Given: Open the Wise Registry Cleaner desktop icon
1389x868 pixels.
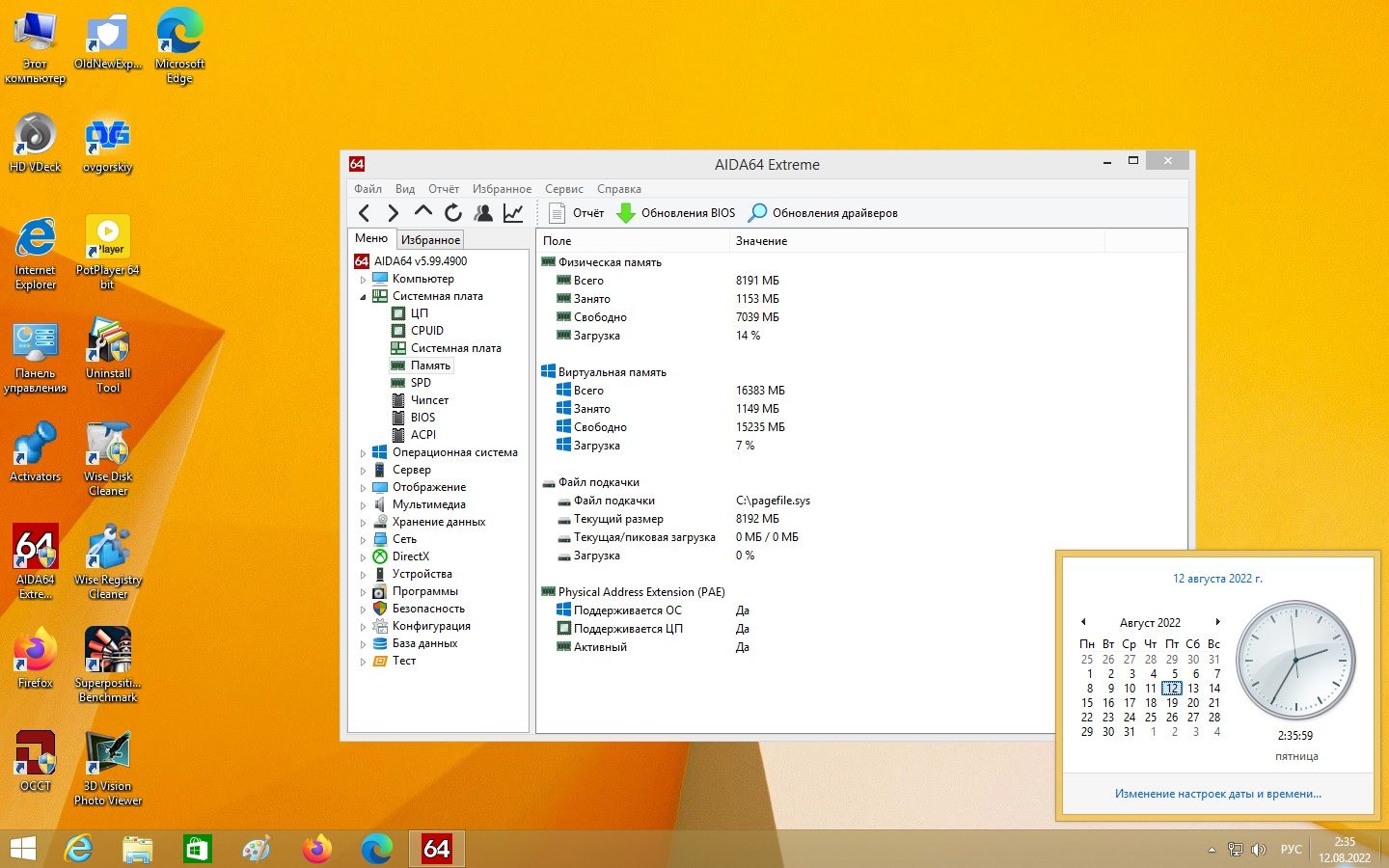Looking at the screenshot, I should (107, 563).
